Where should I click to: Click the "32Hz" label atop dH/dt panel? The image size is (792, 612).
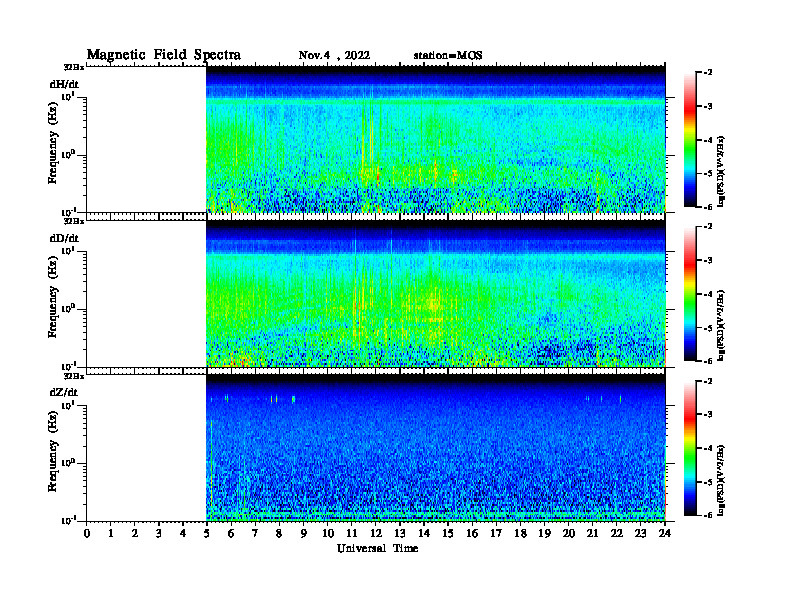pyautogui.click(x=74, y=67)
